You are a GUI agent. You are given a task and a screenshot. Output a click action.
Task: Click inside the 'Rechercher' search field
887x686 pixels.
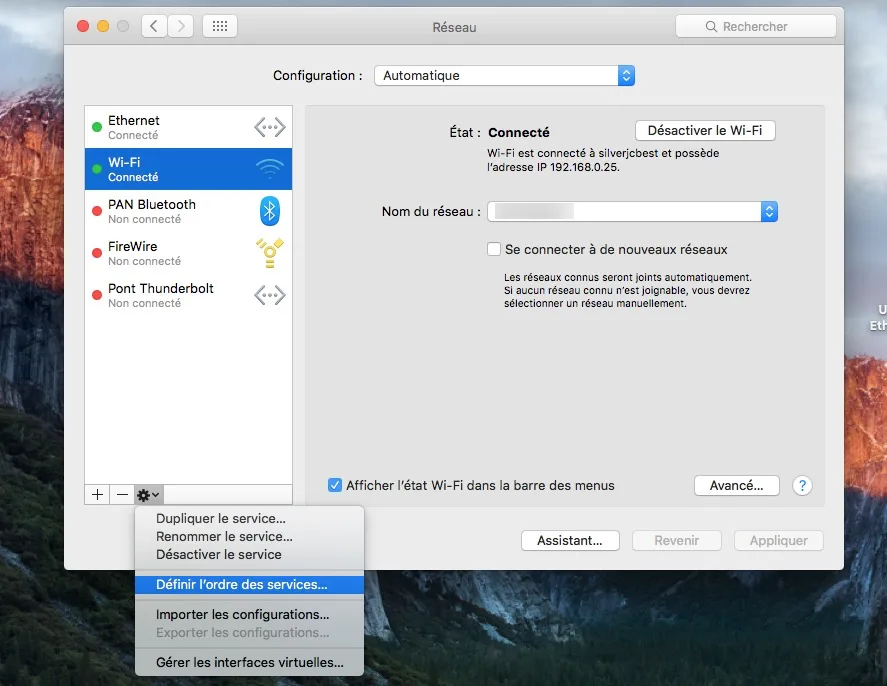coord(756,26)
